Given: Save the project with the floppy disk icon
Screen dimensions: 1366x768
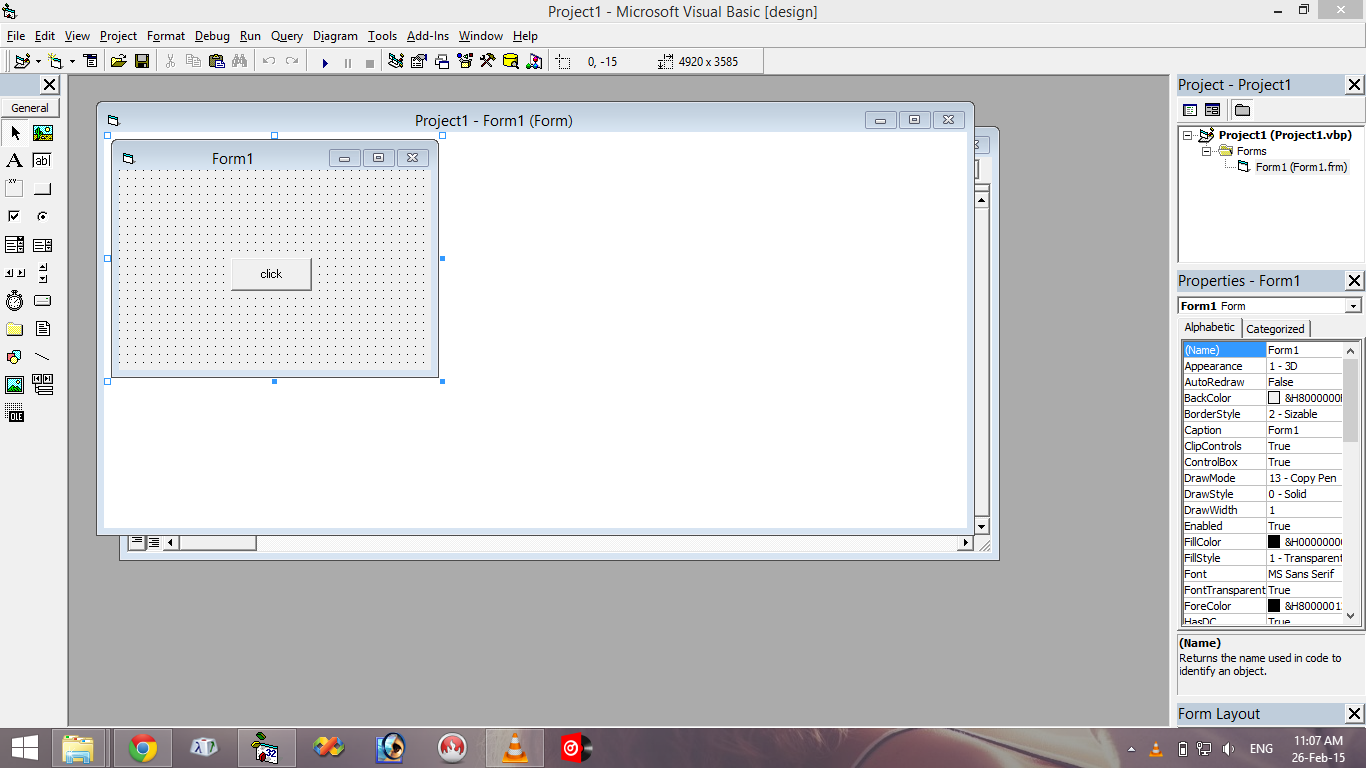Looking at the screenshot, I should (142, 61).
